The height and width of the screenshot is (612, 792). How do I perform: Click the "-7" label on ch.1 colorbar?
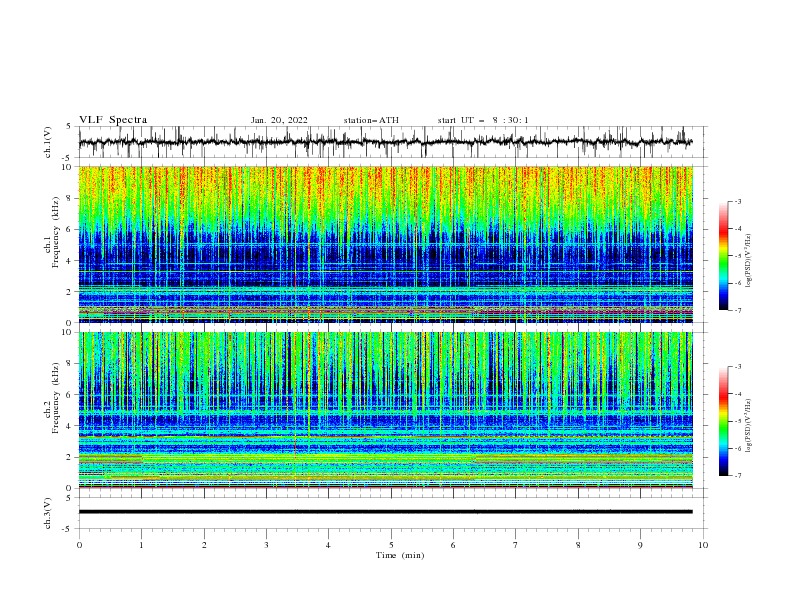(738, 310)
